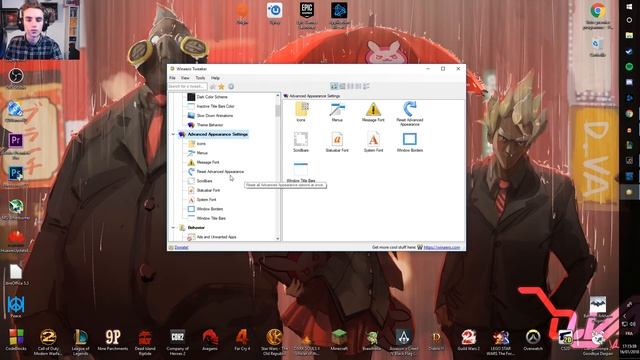Open Minecraft desktop icon

coord(339,340)
